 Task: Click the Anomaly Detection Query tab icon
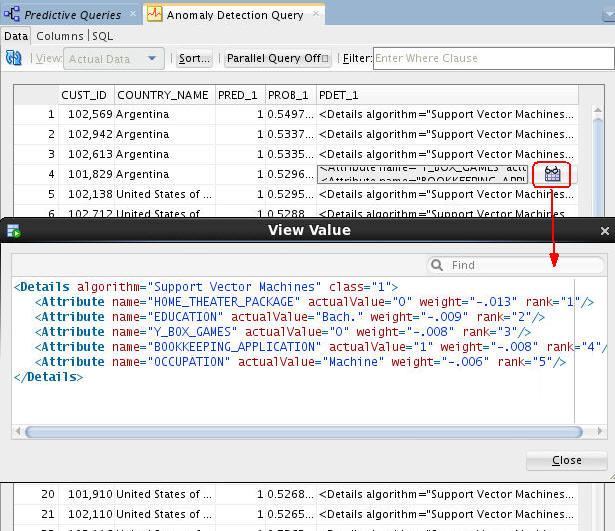click(x=155, y=15)
